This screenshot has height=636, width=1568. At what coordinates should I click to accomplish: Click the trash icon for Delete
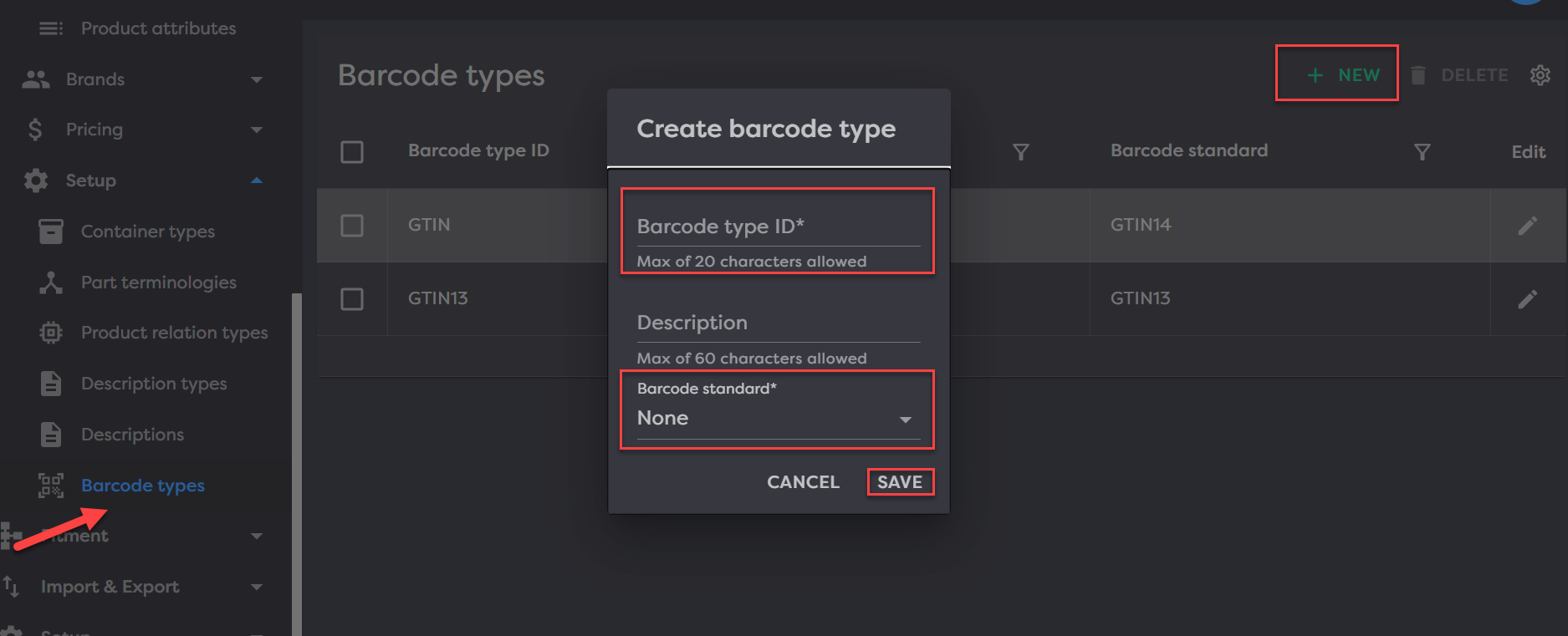click(1418, 75)
